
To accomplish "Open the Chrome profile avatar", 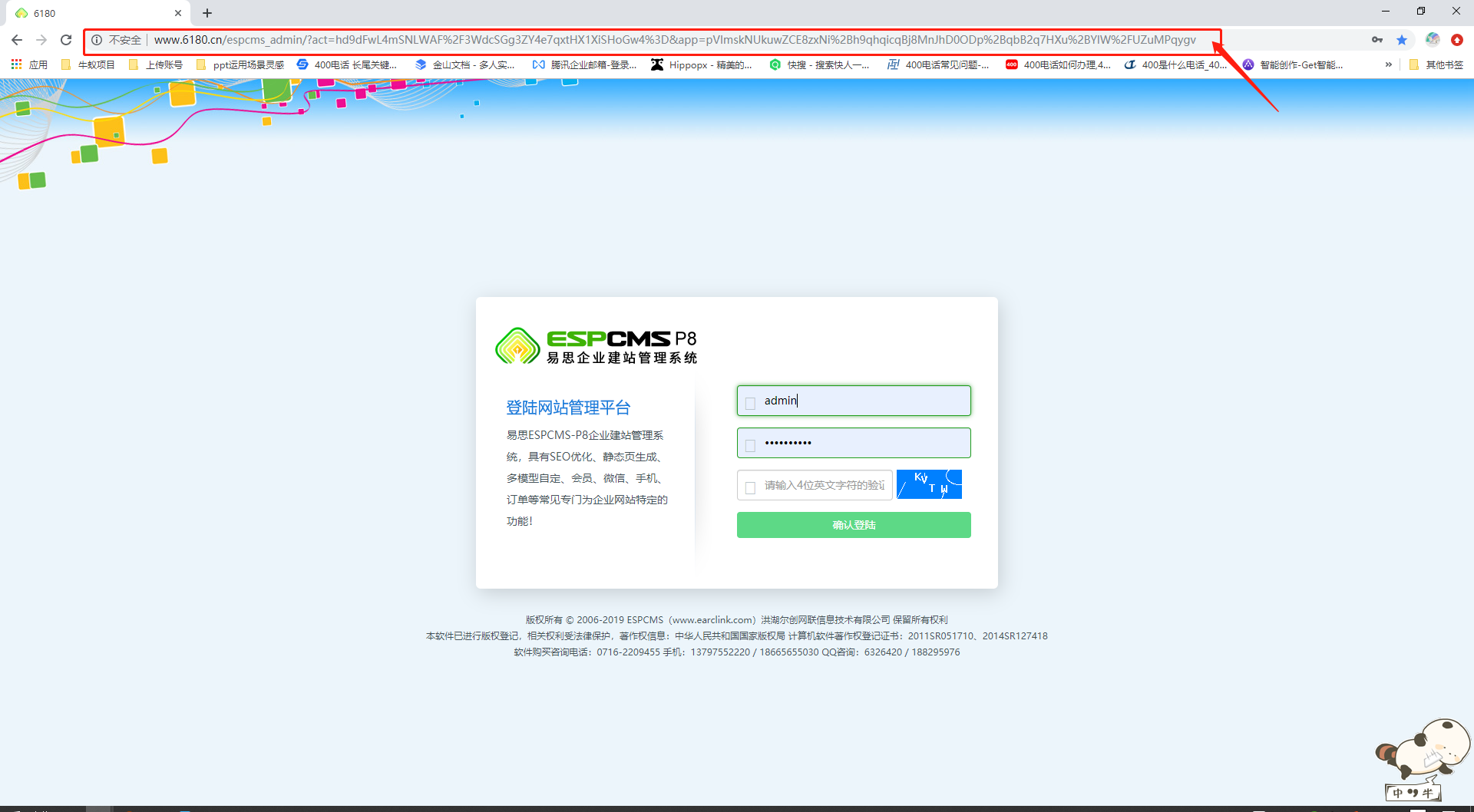I will 1433,40.
